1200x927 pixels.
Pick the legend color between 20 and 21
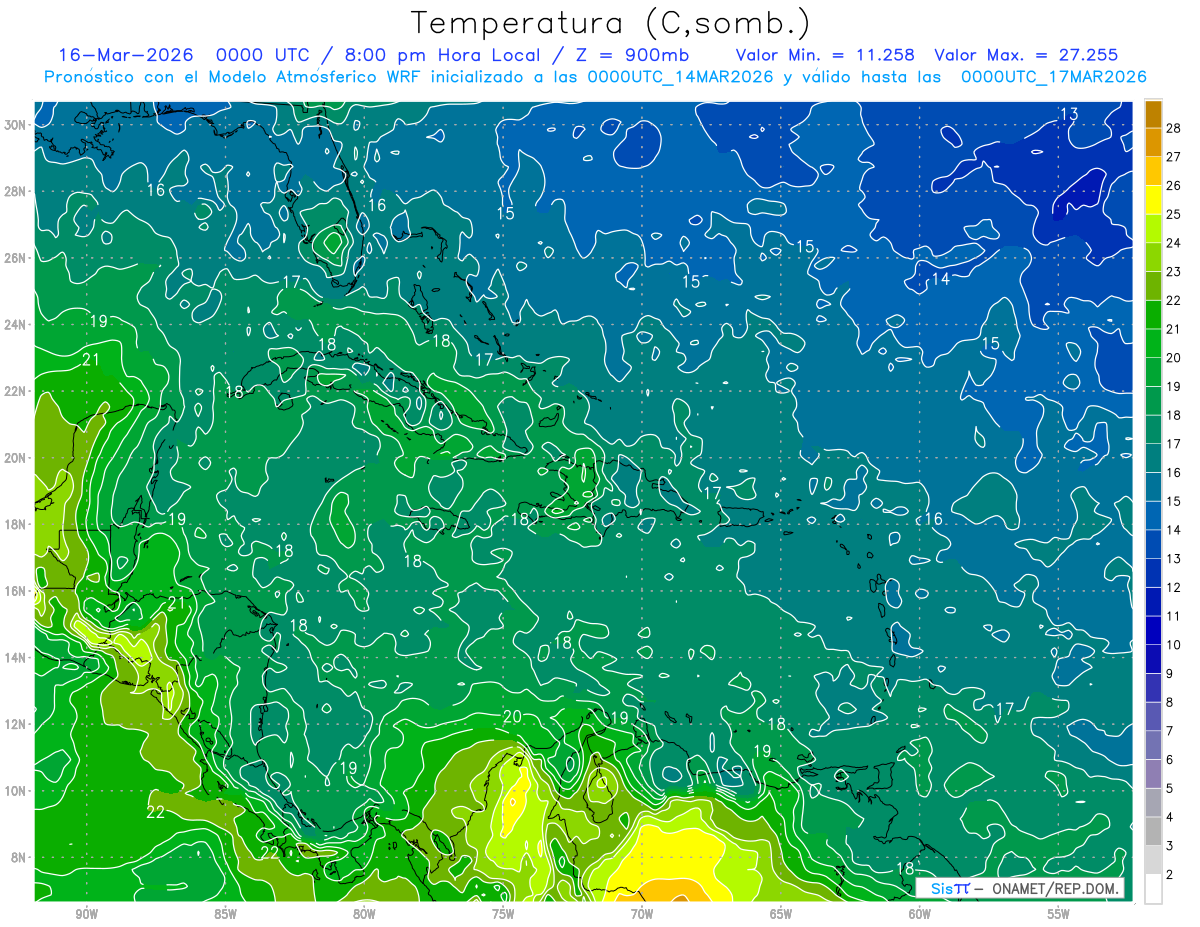click(1153, 343)
